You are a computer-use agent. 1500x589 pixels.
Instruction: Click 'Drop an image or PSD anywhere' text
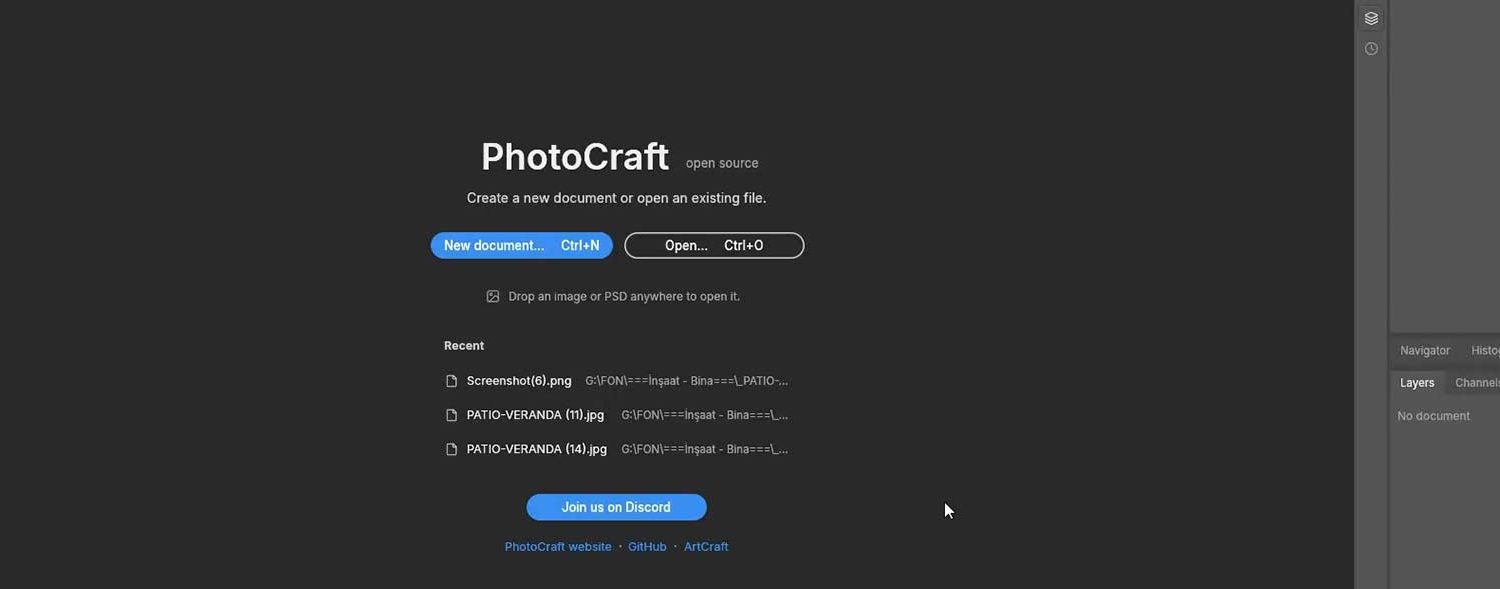[x=624, y=297]
